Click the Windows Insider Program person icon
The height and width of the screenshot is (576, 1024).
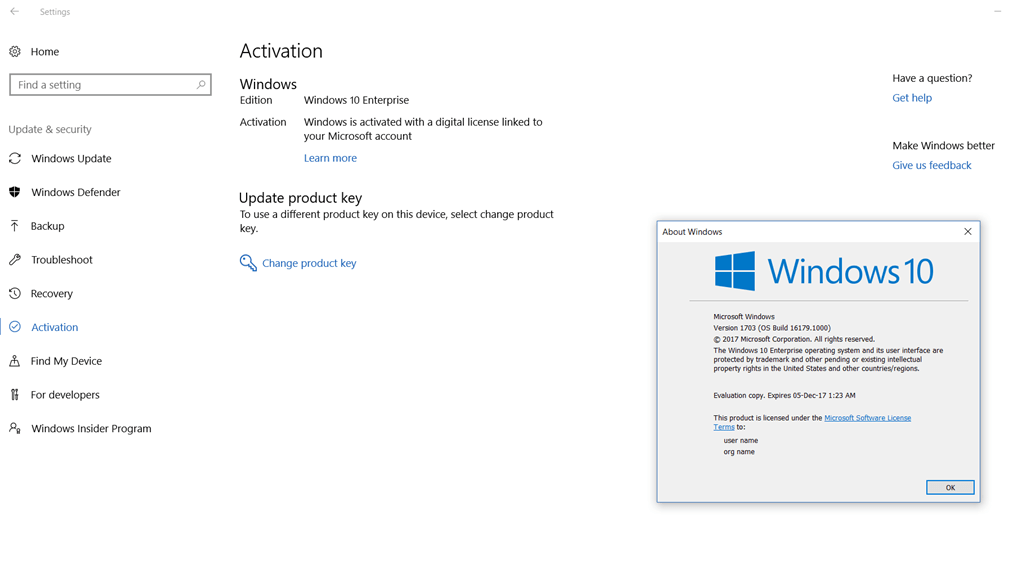pyautogui.click(x=15, y=428)
